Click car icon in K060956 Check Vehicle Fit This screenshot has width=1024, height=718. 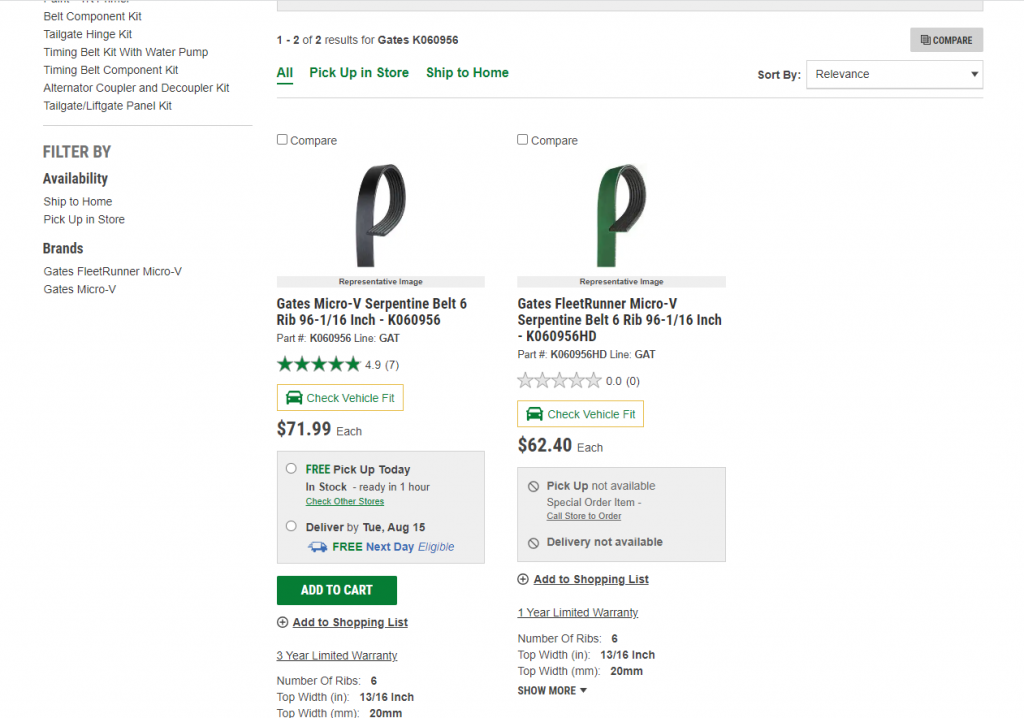(294, 397)
